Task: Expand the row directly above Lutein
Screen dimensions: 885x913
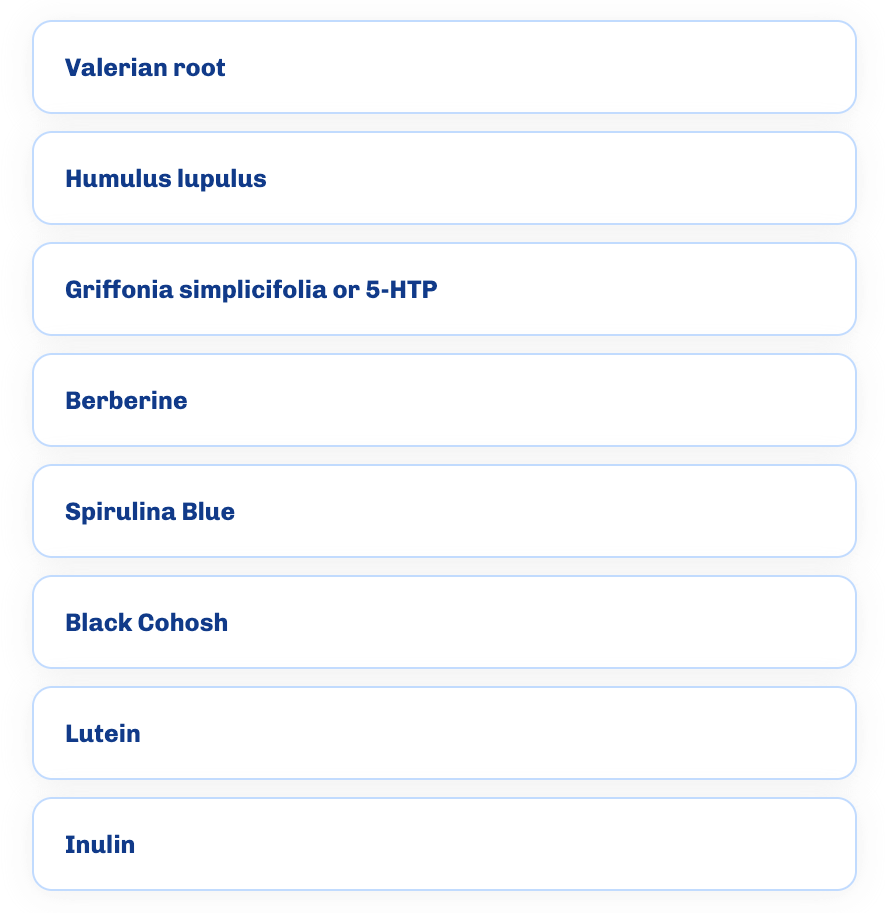Action: (x=444, y=622)
